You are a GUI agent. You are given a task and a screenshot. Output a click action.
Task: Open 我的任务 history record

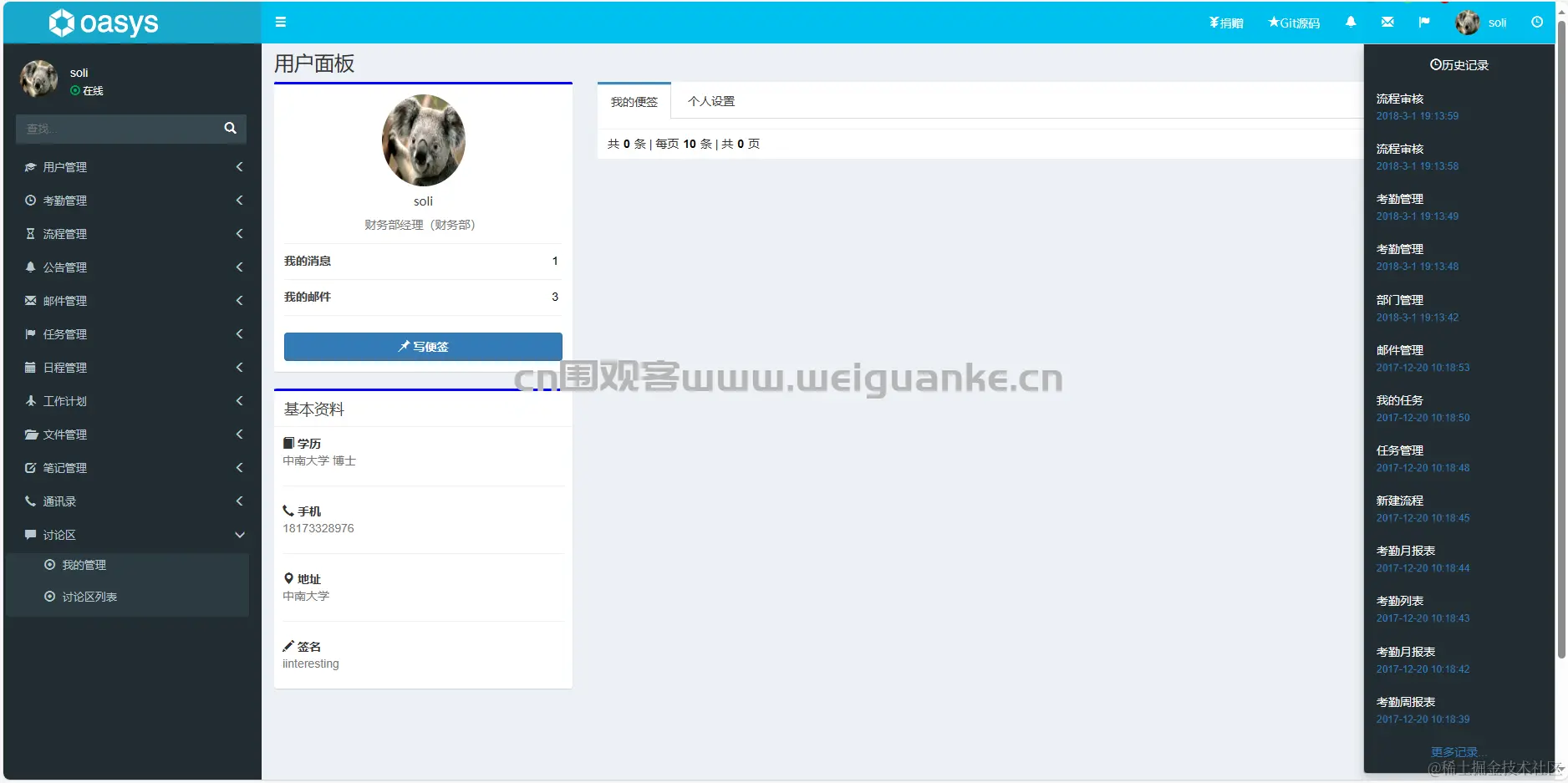1400,400
